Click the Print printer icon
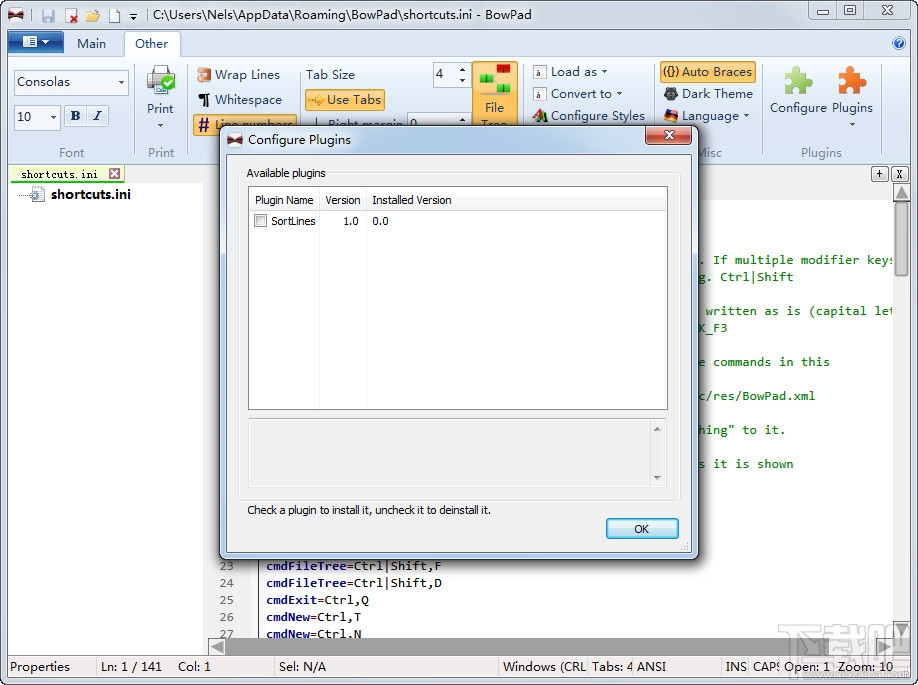Image resolution: width=918 pixels, height=685 pixels. pyautogui.click(x=160, y=82)
